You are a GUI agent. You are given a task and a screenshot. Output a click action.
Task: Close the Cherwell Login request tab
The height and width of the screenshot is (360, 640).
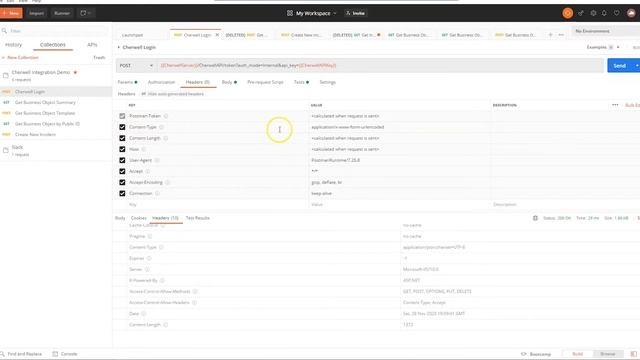pyautogui.click(x=217, y=35)
